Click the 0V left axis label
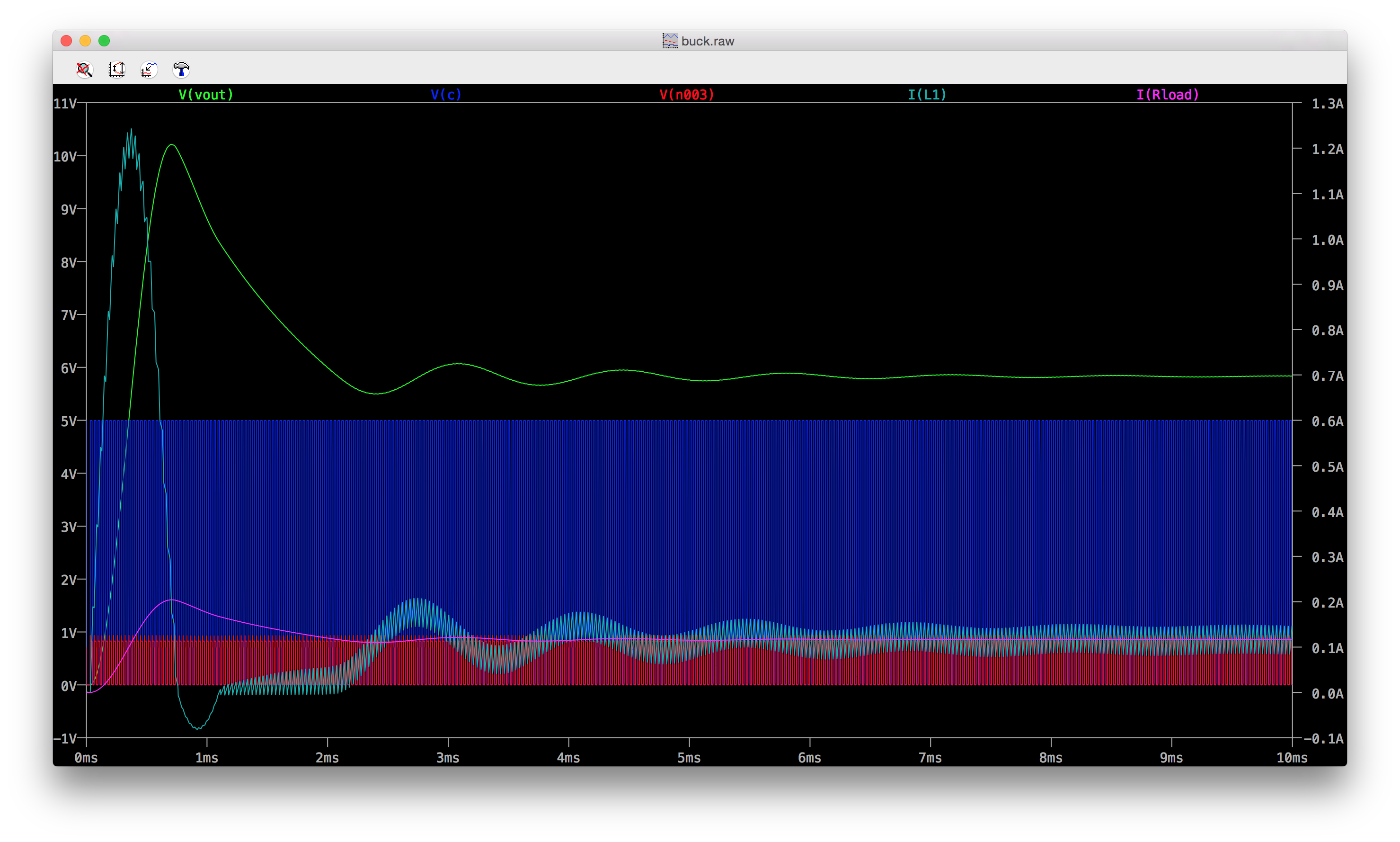Screen dimensions: 1400x842 (x=69, y=686)
